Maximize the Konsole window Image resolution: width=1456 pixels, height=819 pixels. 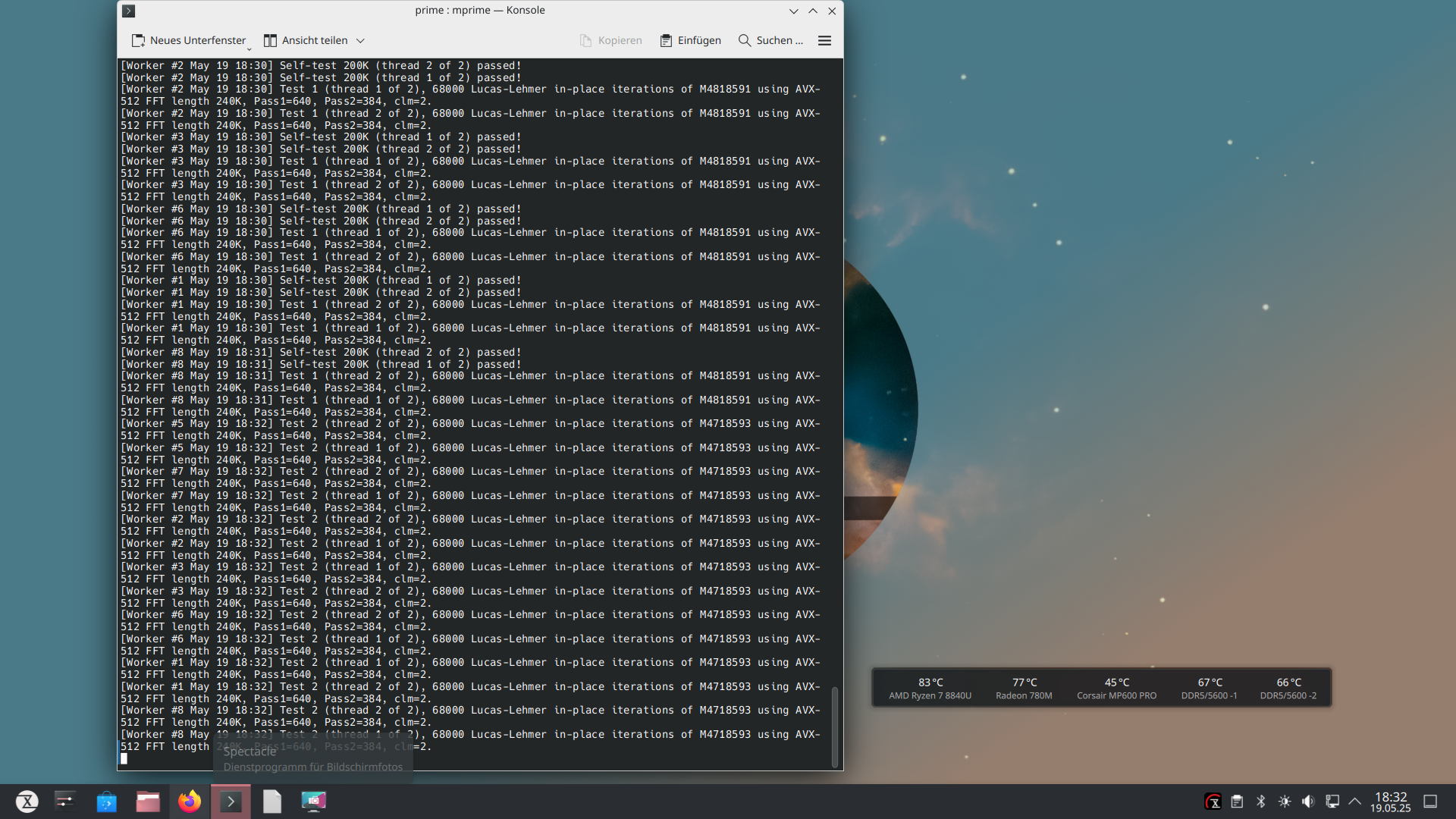coord(813,11)
